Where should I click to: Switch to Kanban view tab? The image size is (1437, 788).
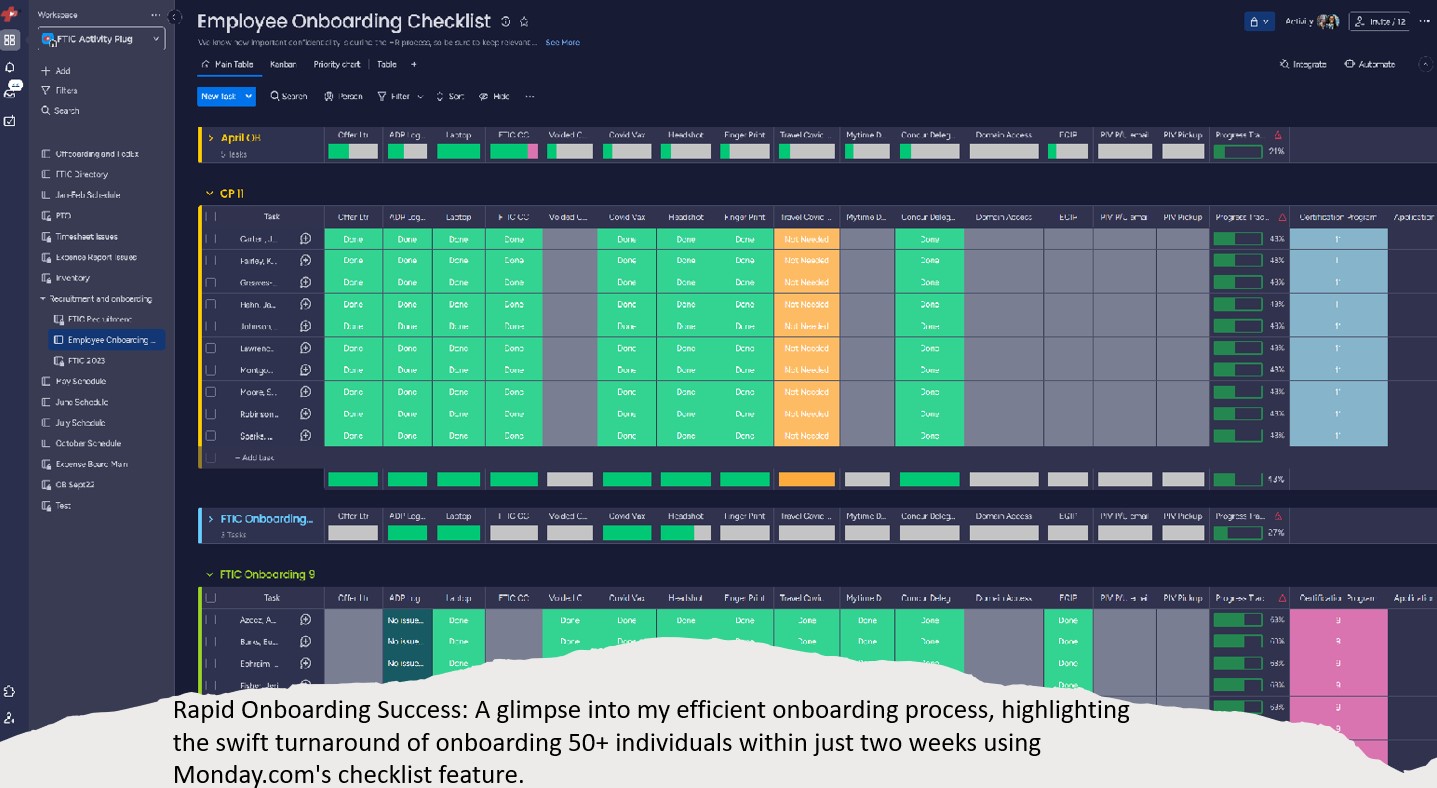tap(283, 64)
